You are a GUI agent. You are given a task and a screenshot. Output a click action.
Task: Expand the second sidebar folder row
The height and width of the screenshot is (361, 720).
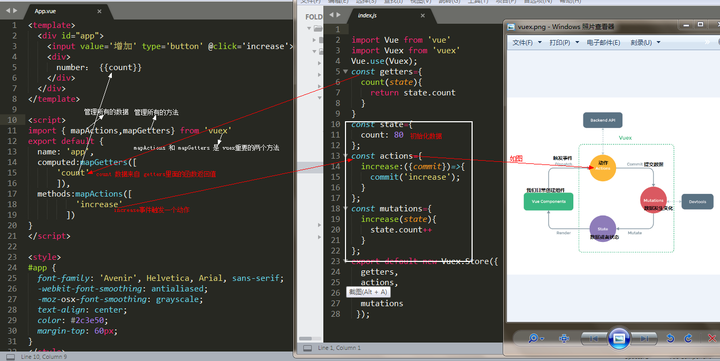point(315,40)
